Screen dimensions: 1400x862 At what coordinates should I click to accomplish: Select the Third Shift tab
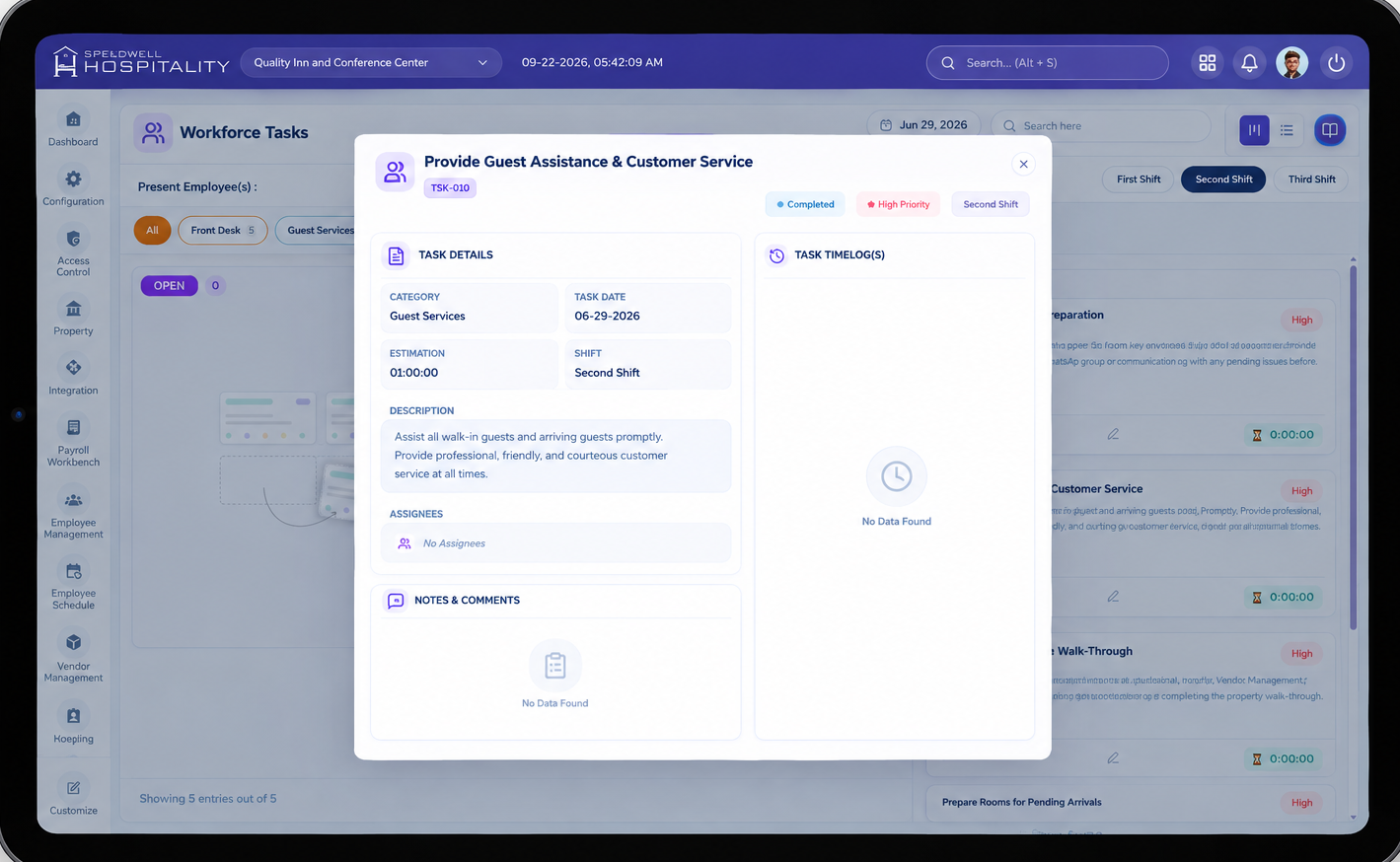[x=1311, y=180]
